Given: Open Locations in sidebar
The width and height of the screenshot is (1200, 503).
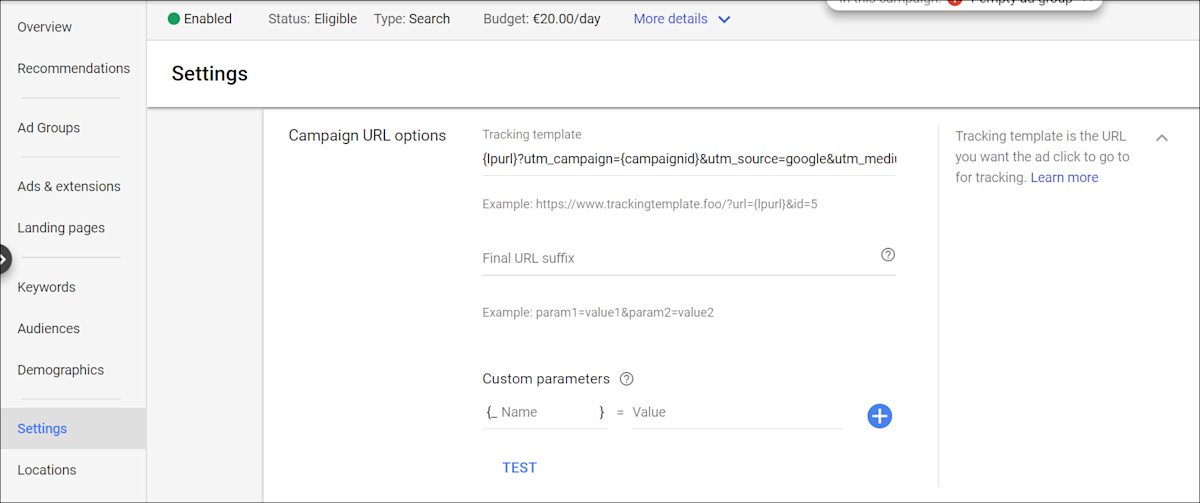Looking at the screenshot, I should pos(46,469).
